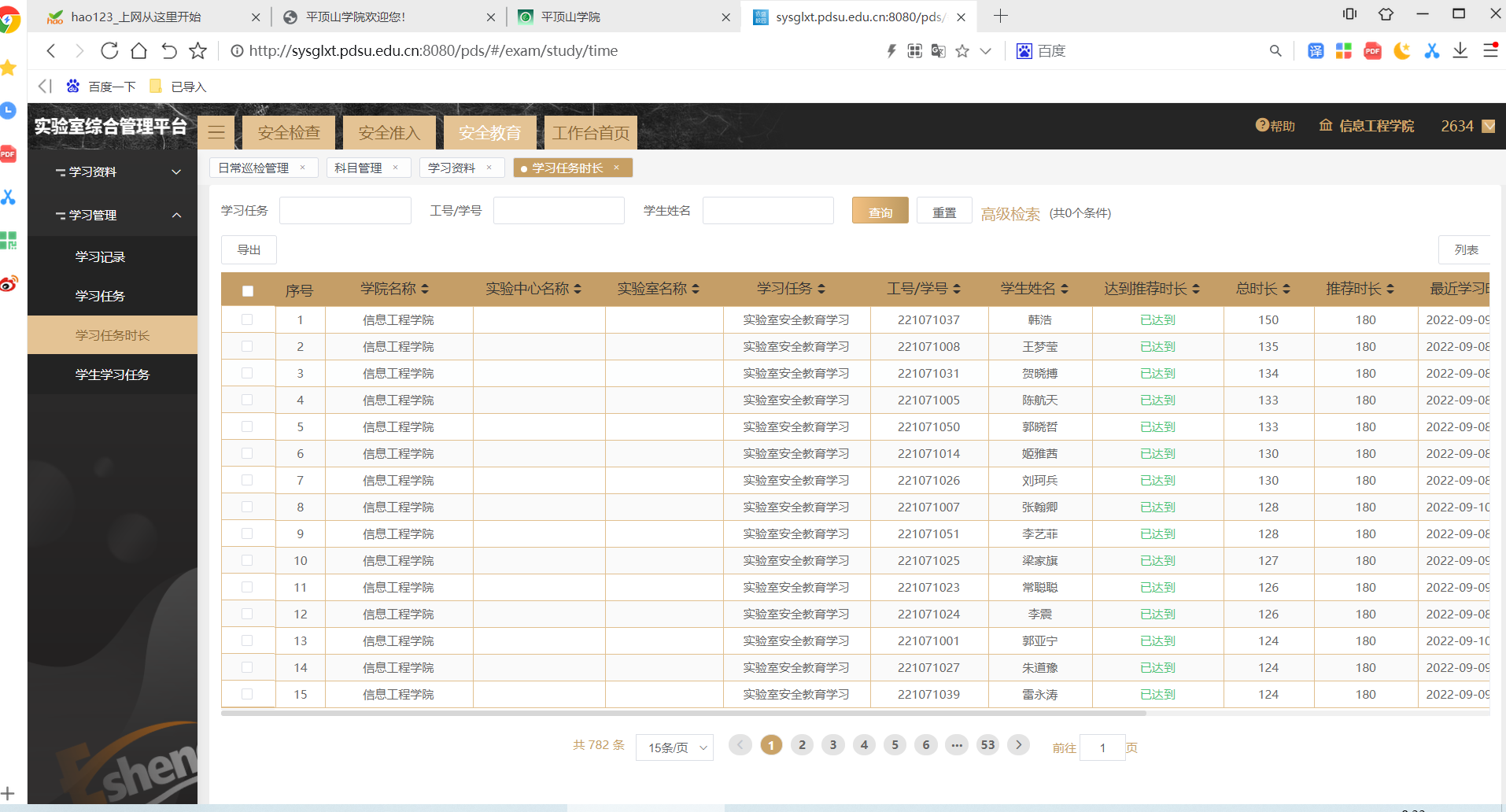Click the horizontal scrollbar under the table

(x=683, y=714)
